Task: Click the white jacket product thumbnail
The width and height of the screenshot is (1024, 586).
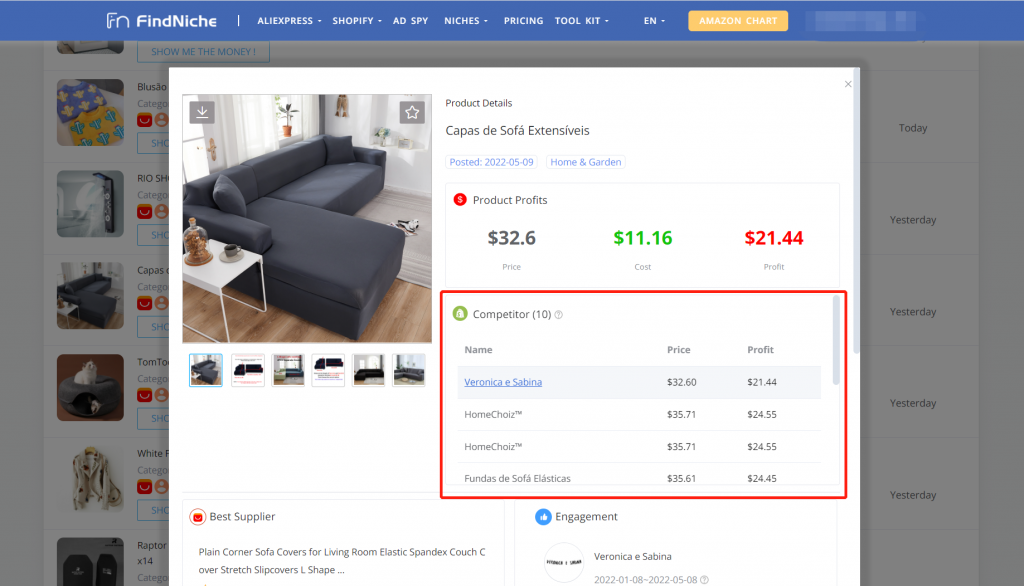Action: coord(90,479)
